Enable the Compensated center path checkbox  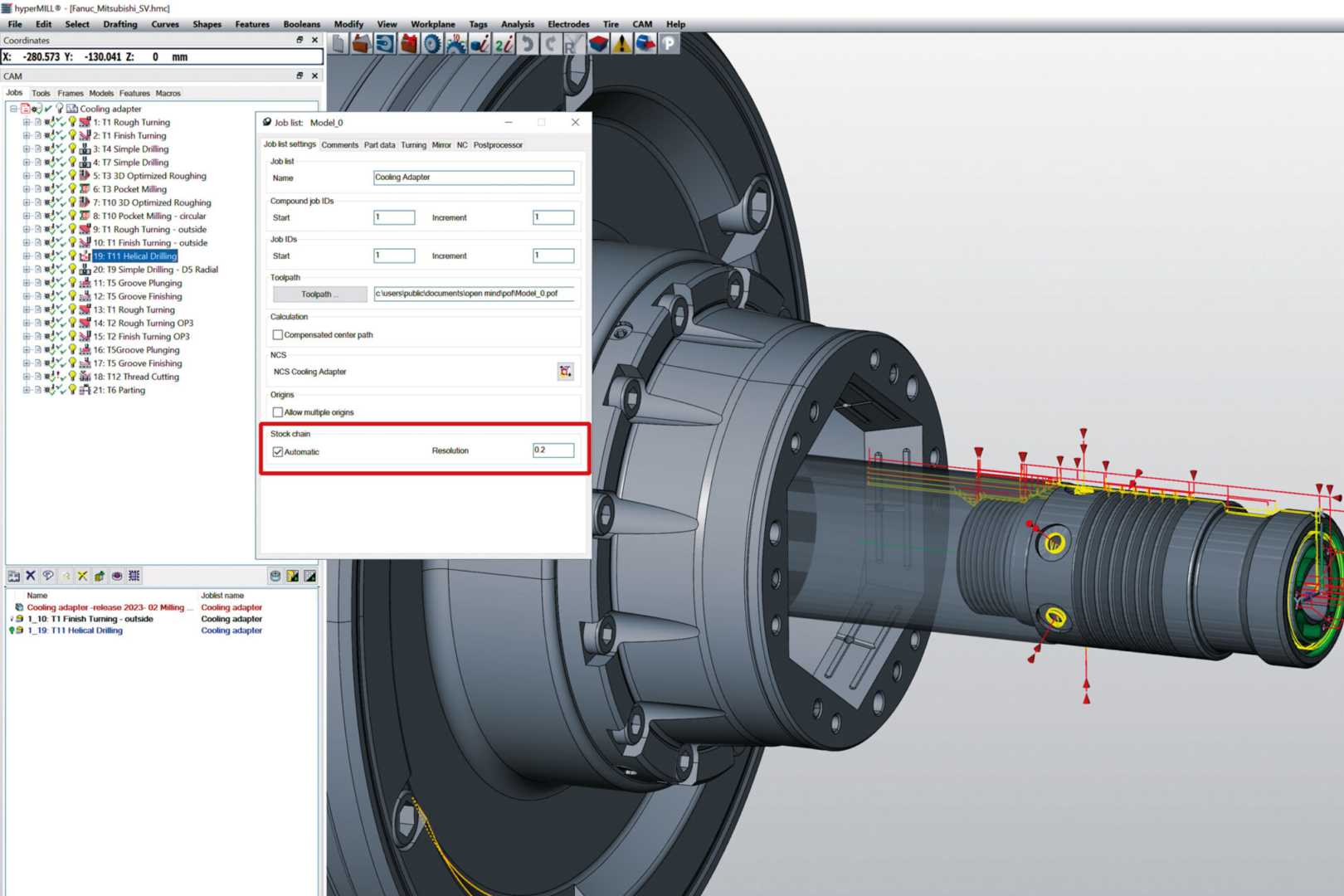pos(278,335)
